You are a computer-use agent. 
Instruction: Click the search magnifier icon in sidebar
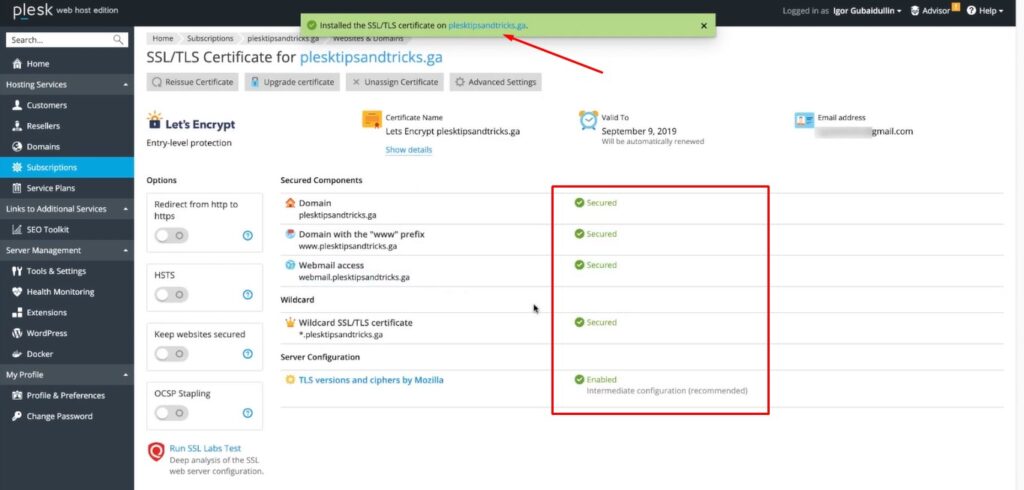pos(119,40)
